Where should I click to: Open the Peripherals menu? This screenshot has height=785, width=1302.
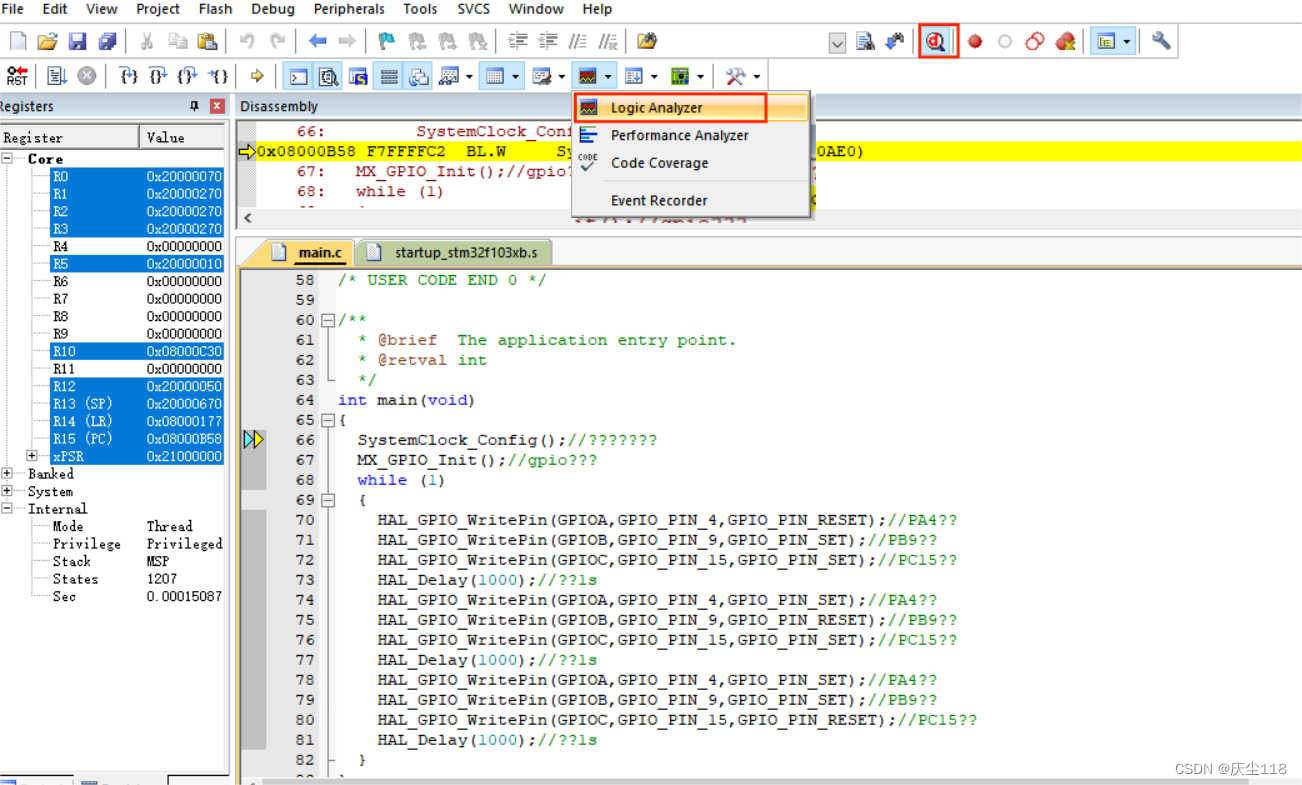349,9
